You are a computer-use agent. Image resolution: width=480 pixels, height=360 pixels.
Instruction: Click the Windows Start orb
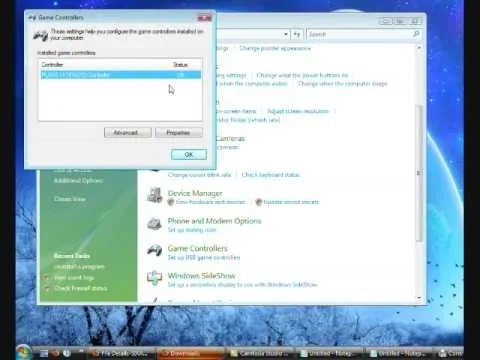click(x=23, y=352)
